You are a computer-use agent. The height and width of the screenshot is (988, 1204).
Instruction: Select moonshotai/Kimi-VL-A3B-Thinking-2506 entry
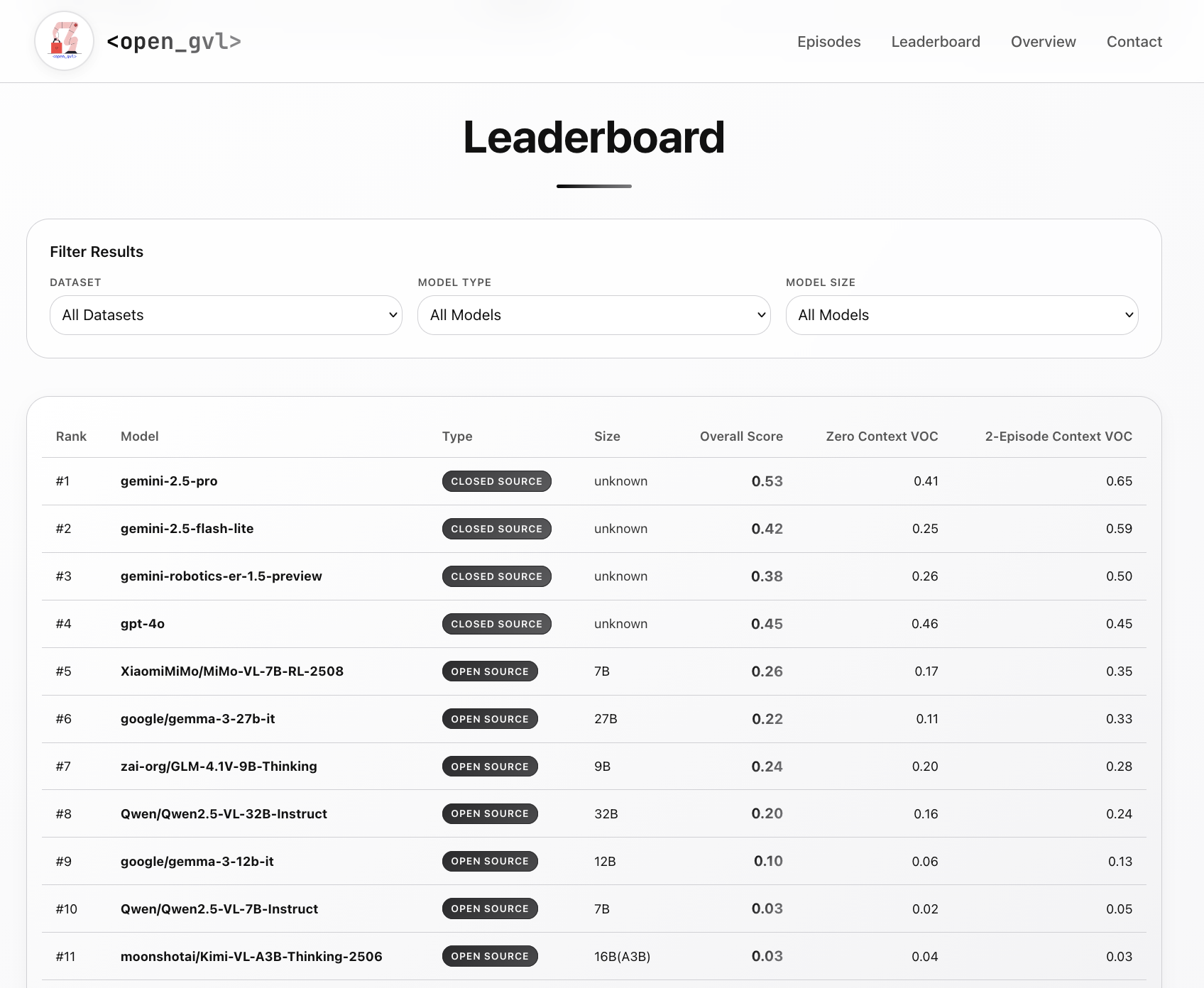pyautogui.click(x=251, y=956)
